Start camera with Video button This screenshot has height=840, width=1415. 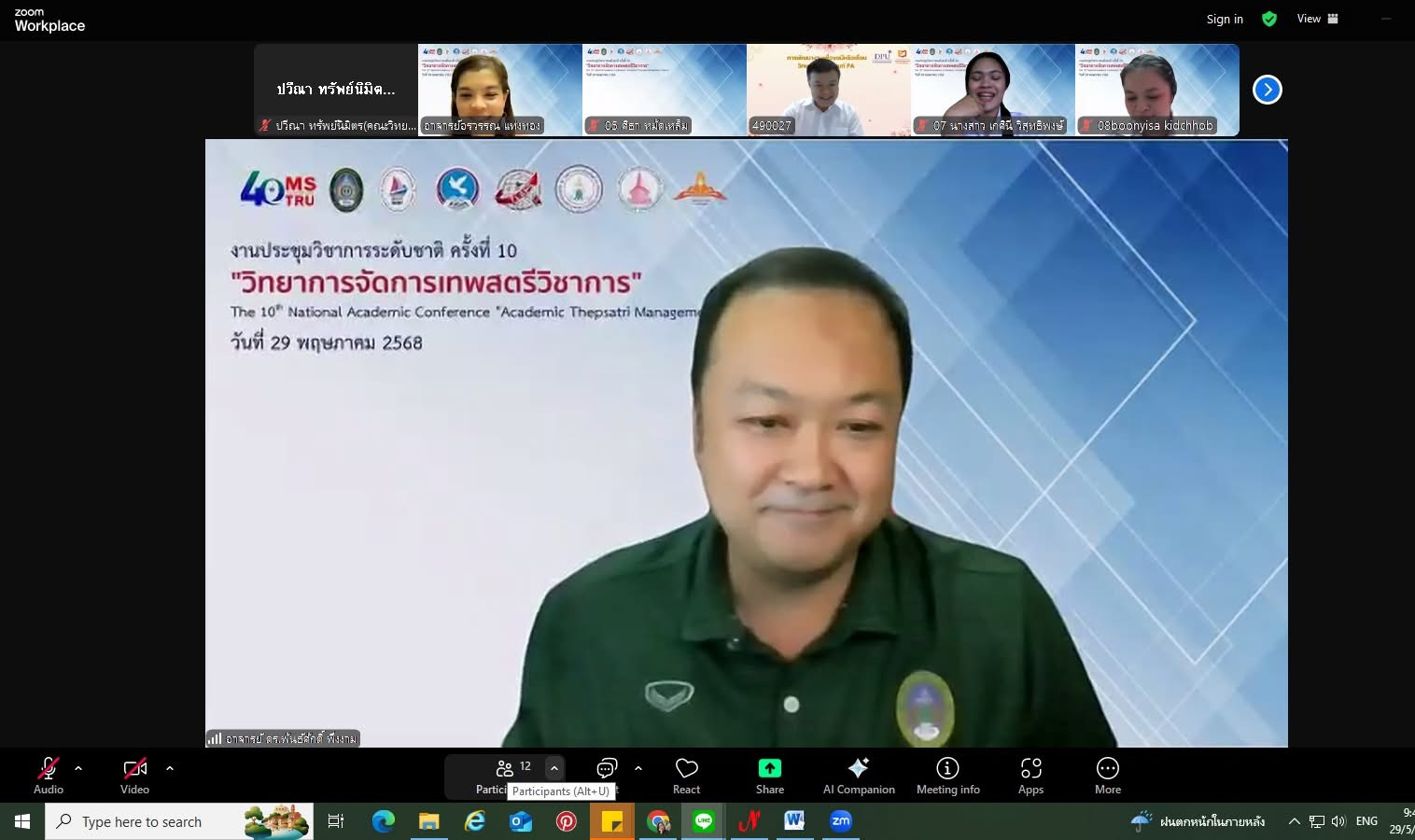coord(134,776)
